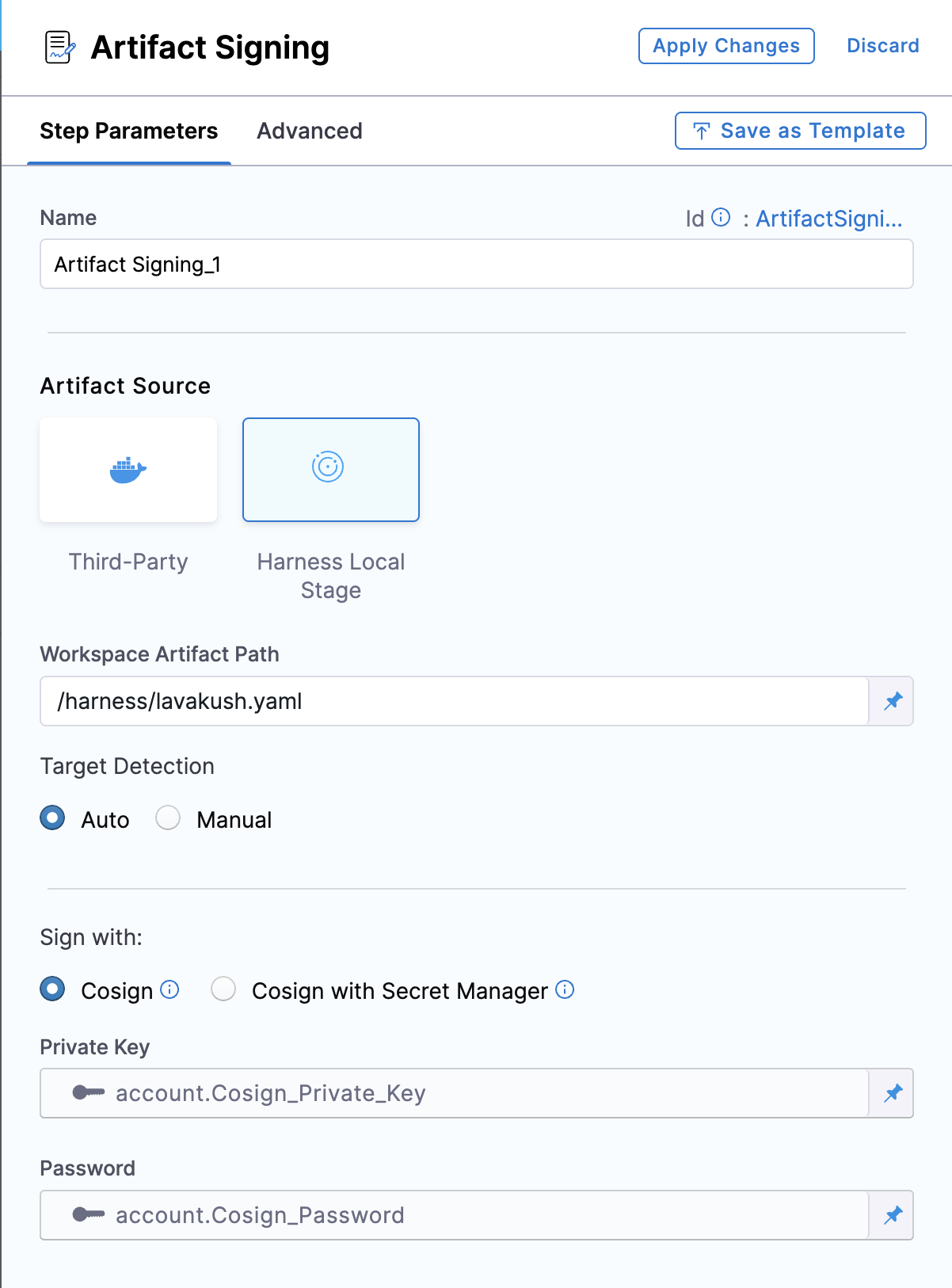Select the Harness Local Stage source card
Image resolution: width=952 pixels, height=1288 pixels.
[x=331, y=470]
